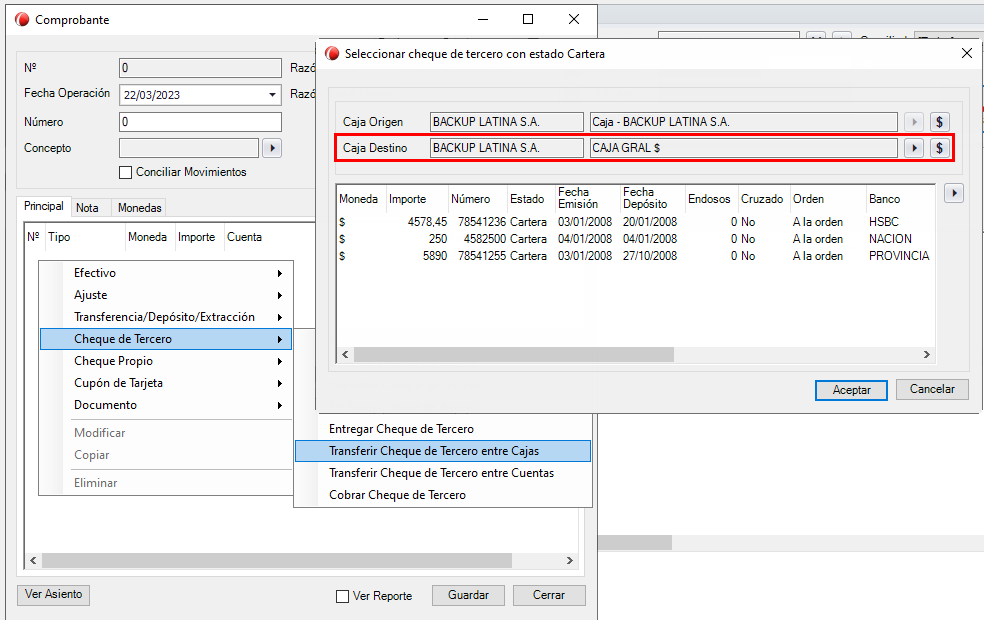984x620 pixels.
Task: Open the Cupón de Tarjeta submenu
Action: (166, 383)
